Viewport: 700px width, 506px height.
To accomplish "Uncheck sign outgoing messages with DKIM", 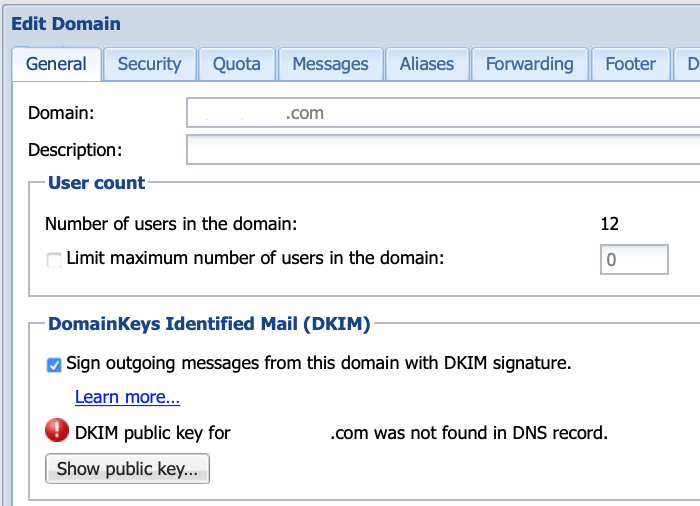I will click(54, 365).
